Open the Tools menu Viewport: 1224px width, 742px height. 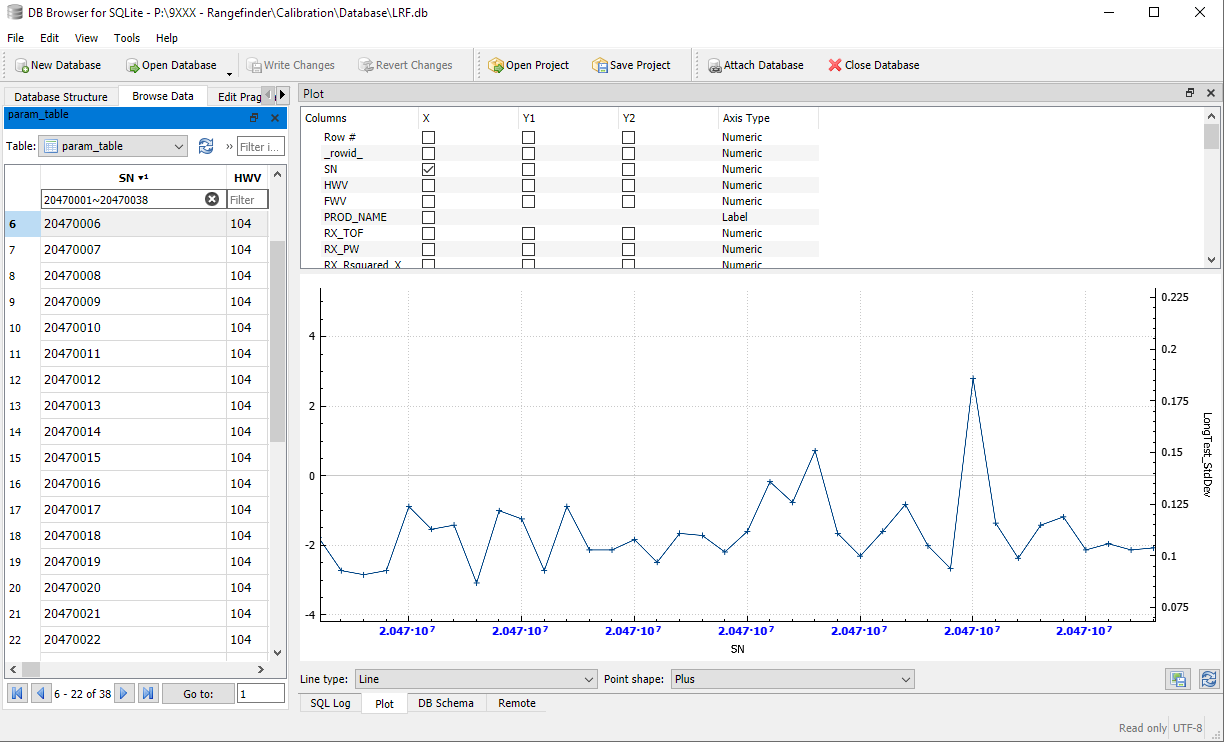point(127,38)
